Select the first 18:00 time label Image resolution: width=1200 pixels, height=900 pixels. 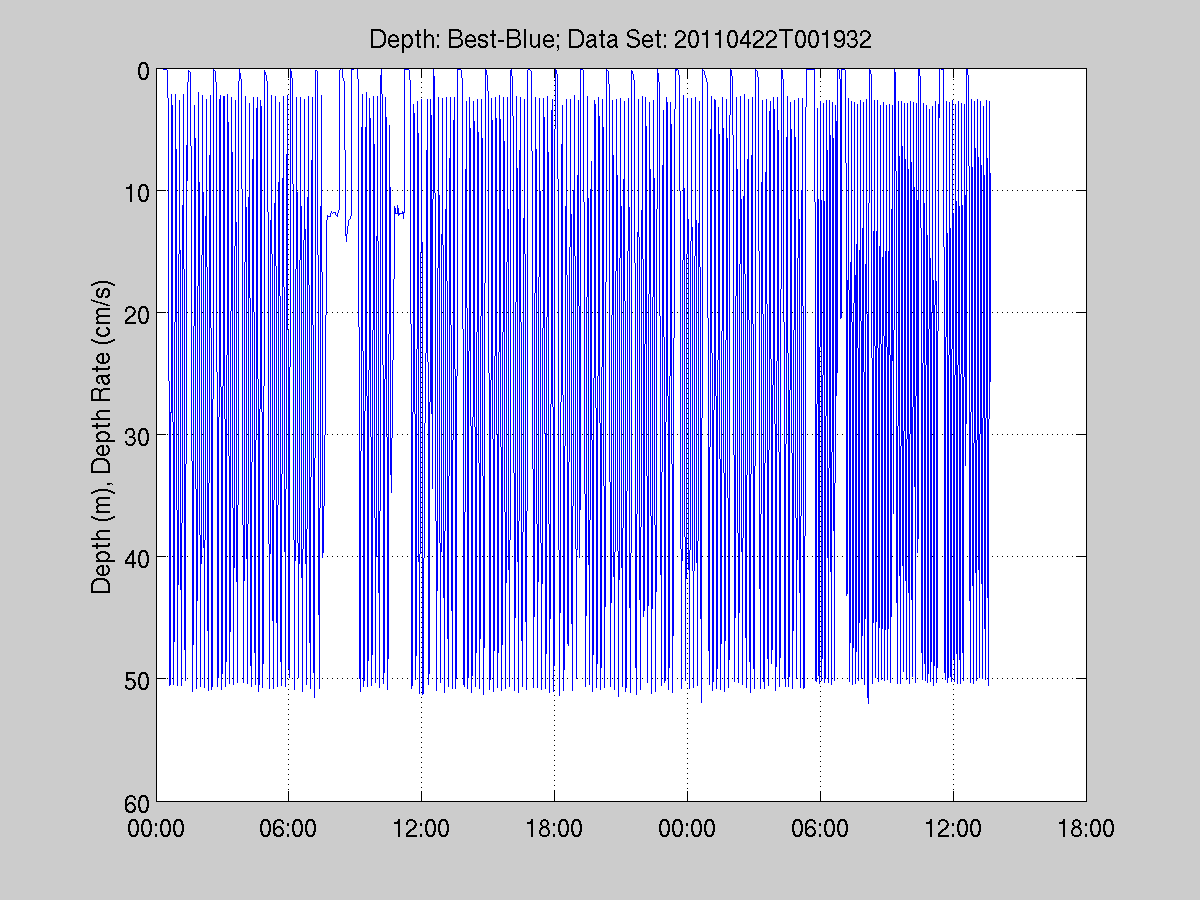pyautogui.click(x=555, y=829)
